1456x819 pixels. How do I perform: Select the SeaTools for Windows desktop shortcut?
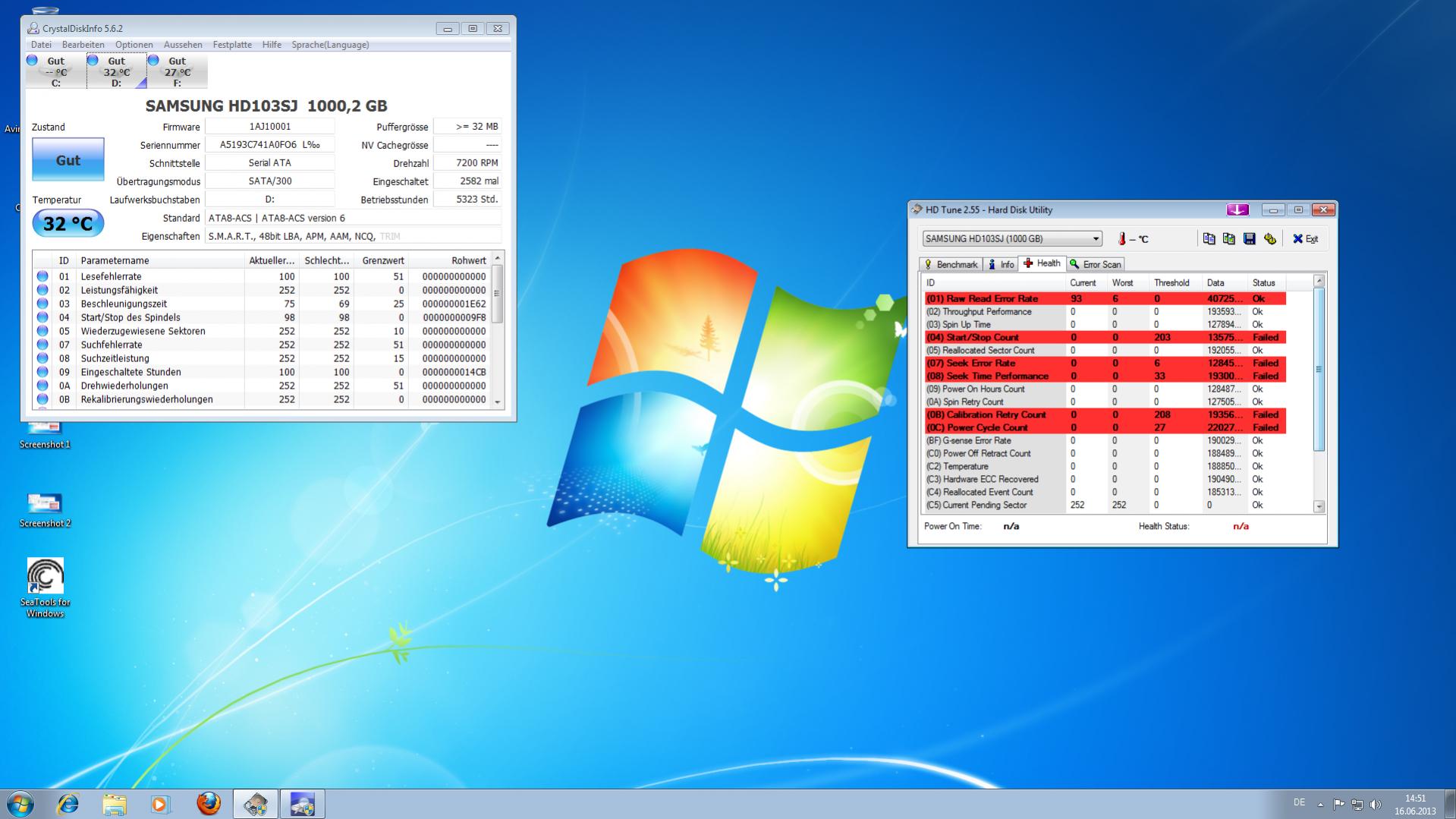coord(45,588)
